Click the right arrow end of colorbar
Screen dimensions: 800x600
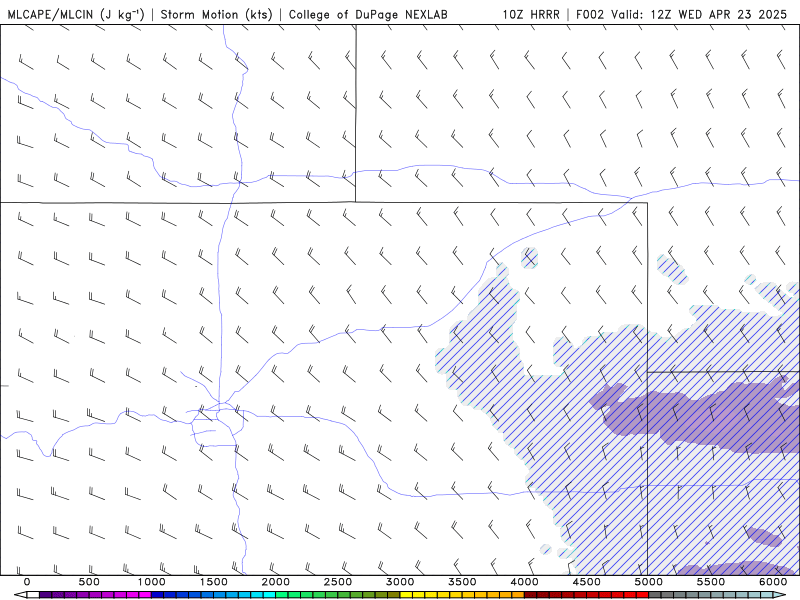pyautogui.click(x=780, y=594)
